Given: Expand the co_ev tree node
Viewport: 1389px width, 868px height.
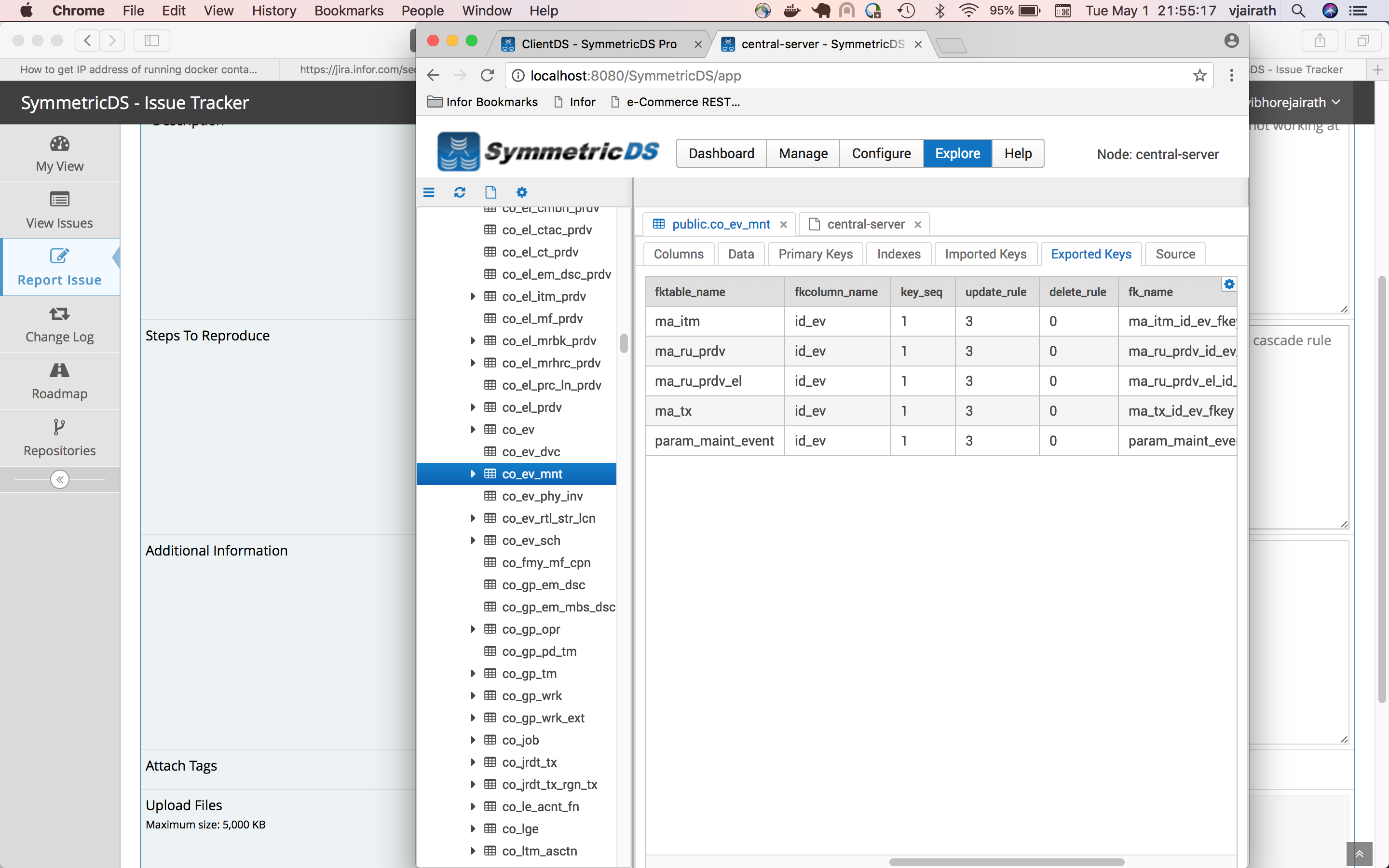Looking at the screenshot, I should point(473,429).
